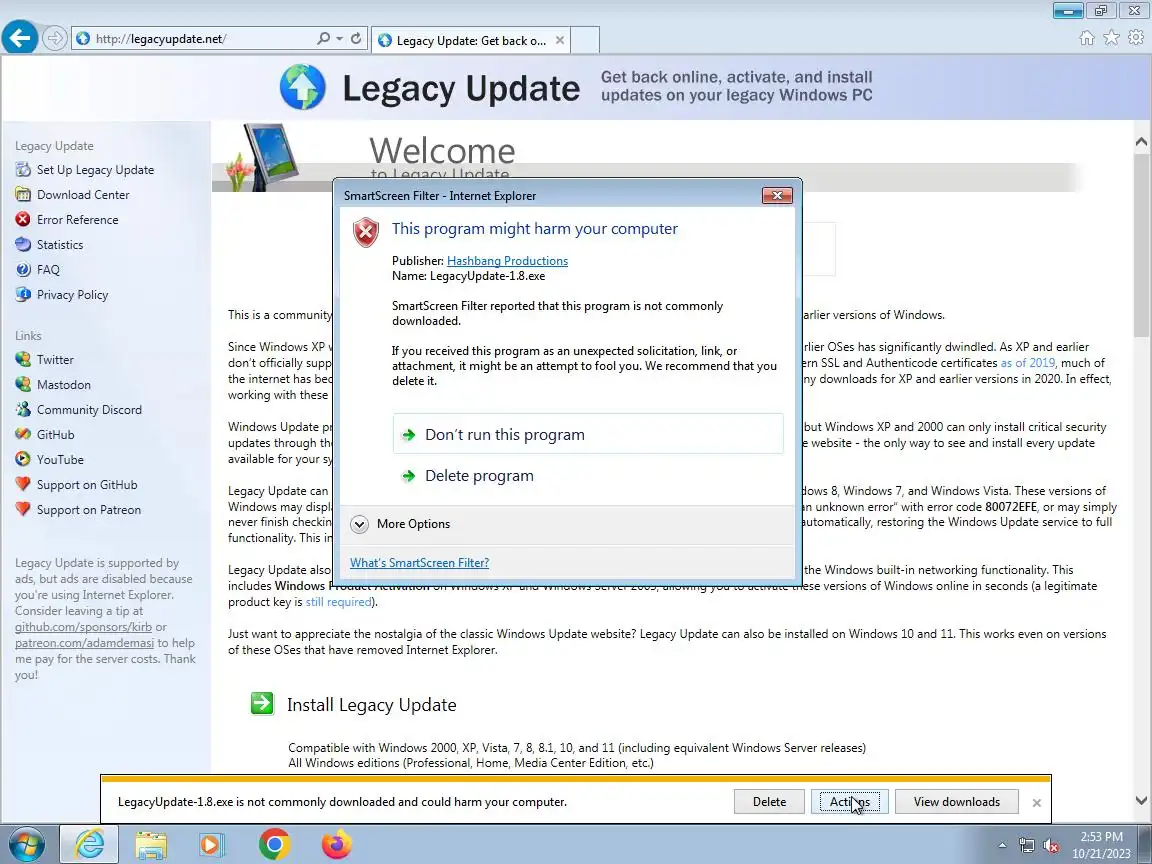Click the Install Legacy Update green arrow icon

(262, 704)
